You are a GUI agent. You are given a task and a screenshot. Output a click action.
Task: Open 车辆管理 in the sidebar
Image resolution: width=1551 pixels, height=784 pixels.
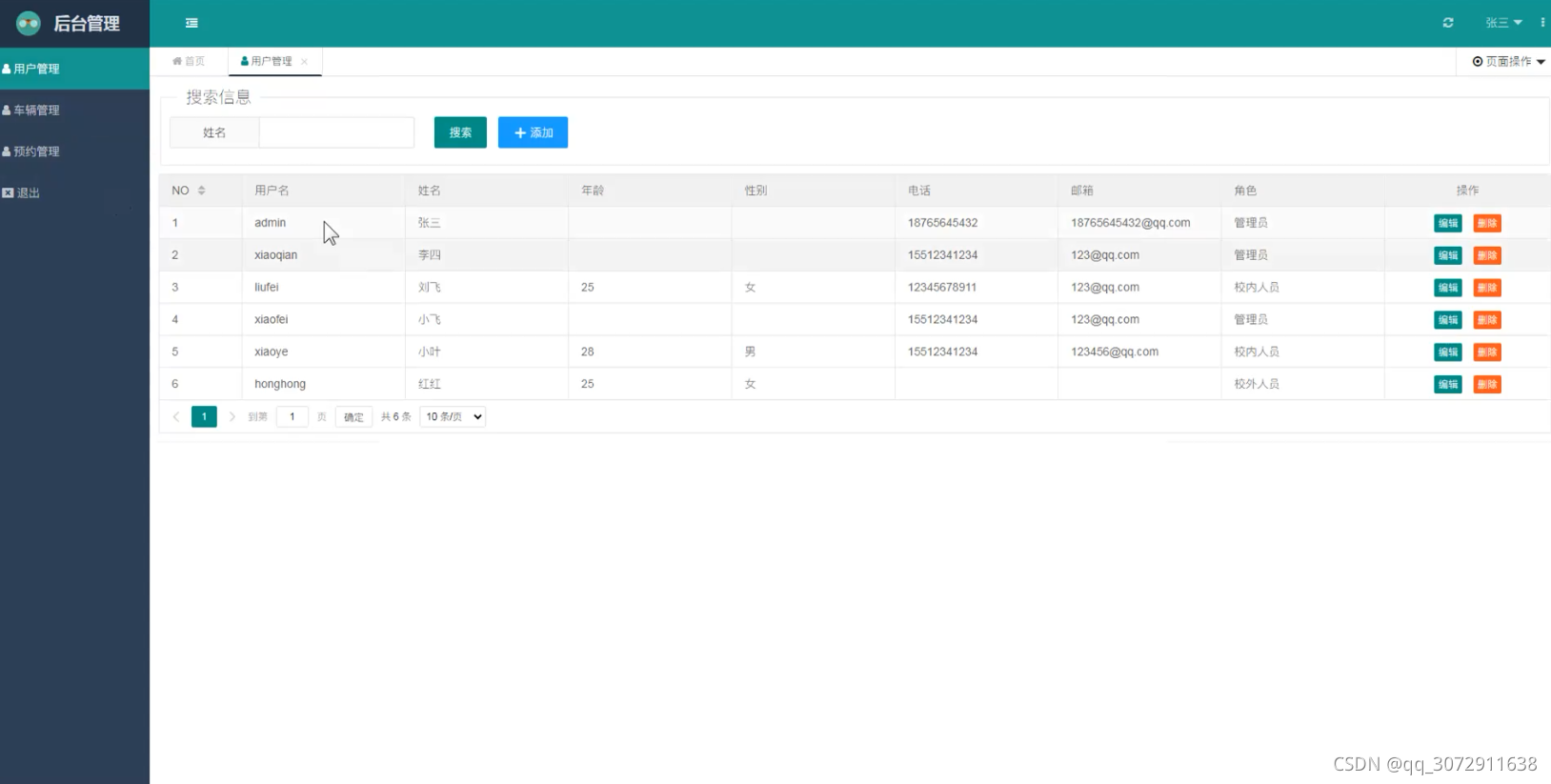(x=74, y=111)
